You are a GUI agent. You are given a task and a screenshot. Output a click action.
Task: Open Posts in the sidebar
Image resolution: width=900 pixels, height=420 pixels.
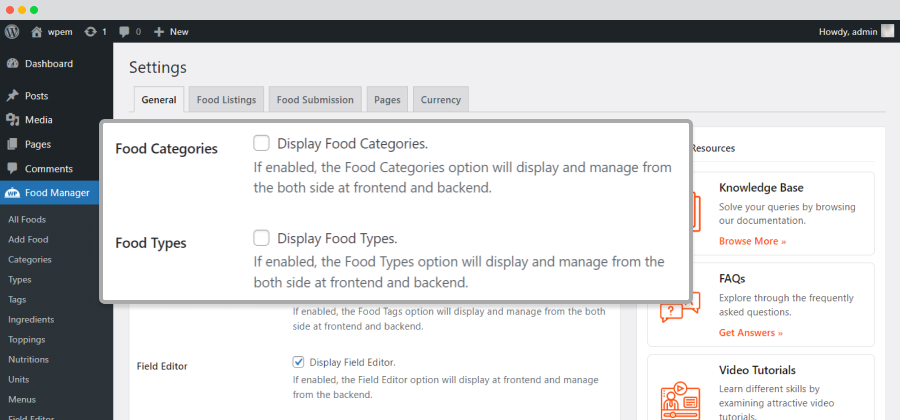[x=37, y=96]
